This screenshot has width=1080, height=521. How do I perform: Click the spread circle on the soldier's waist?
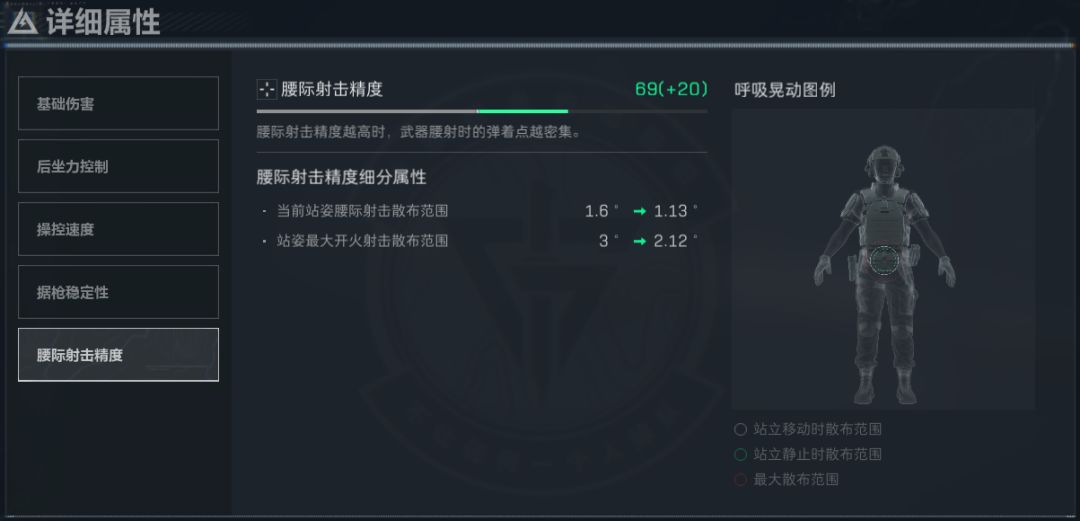pos(884,260)
